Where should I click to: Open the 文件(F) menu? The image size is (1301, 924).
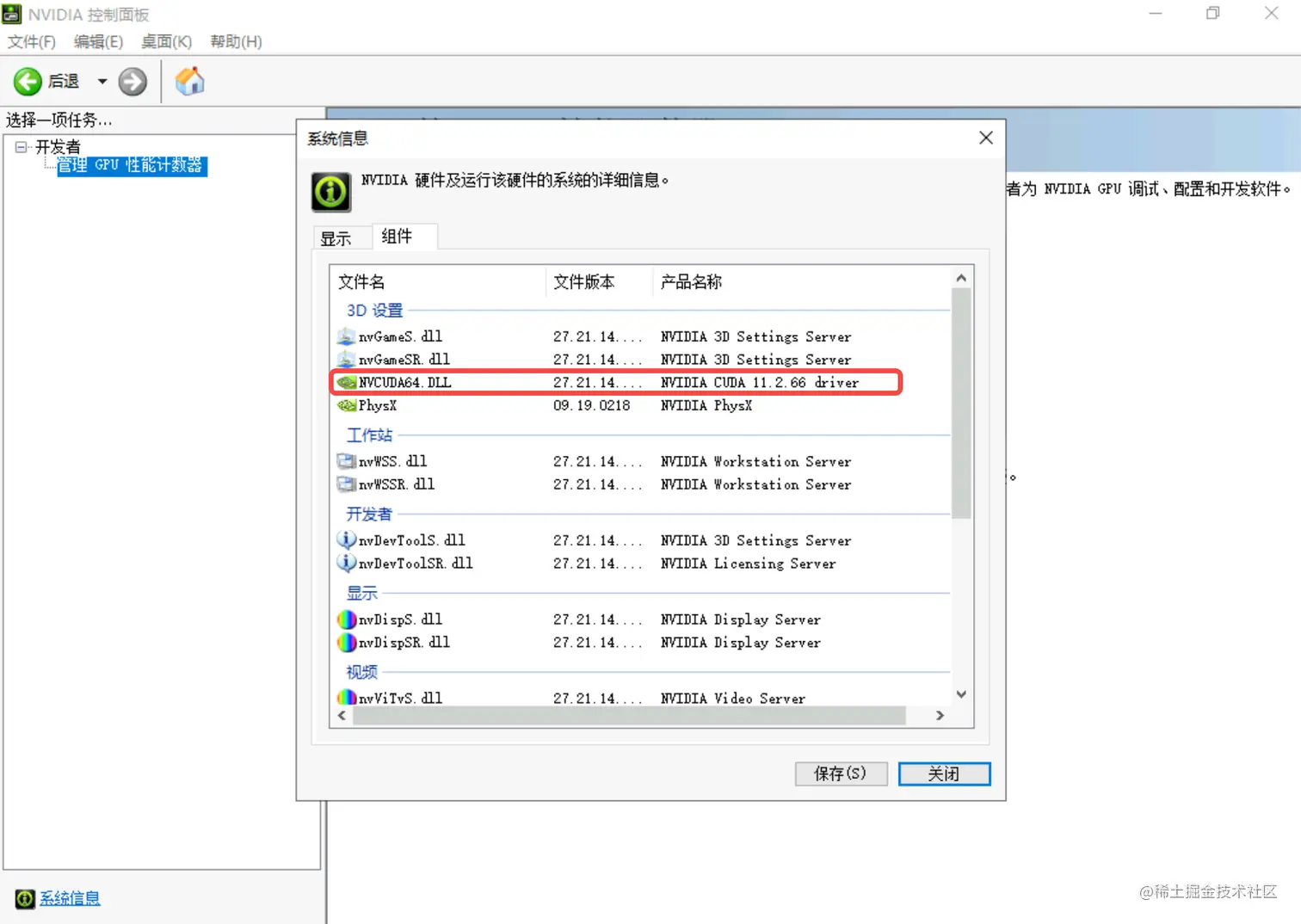pos(32,41)
